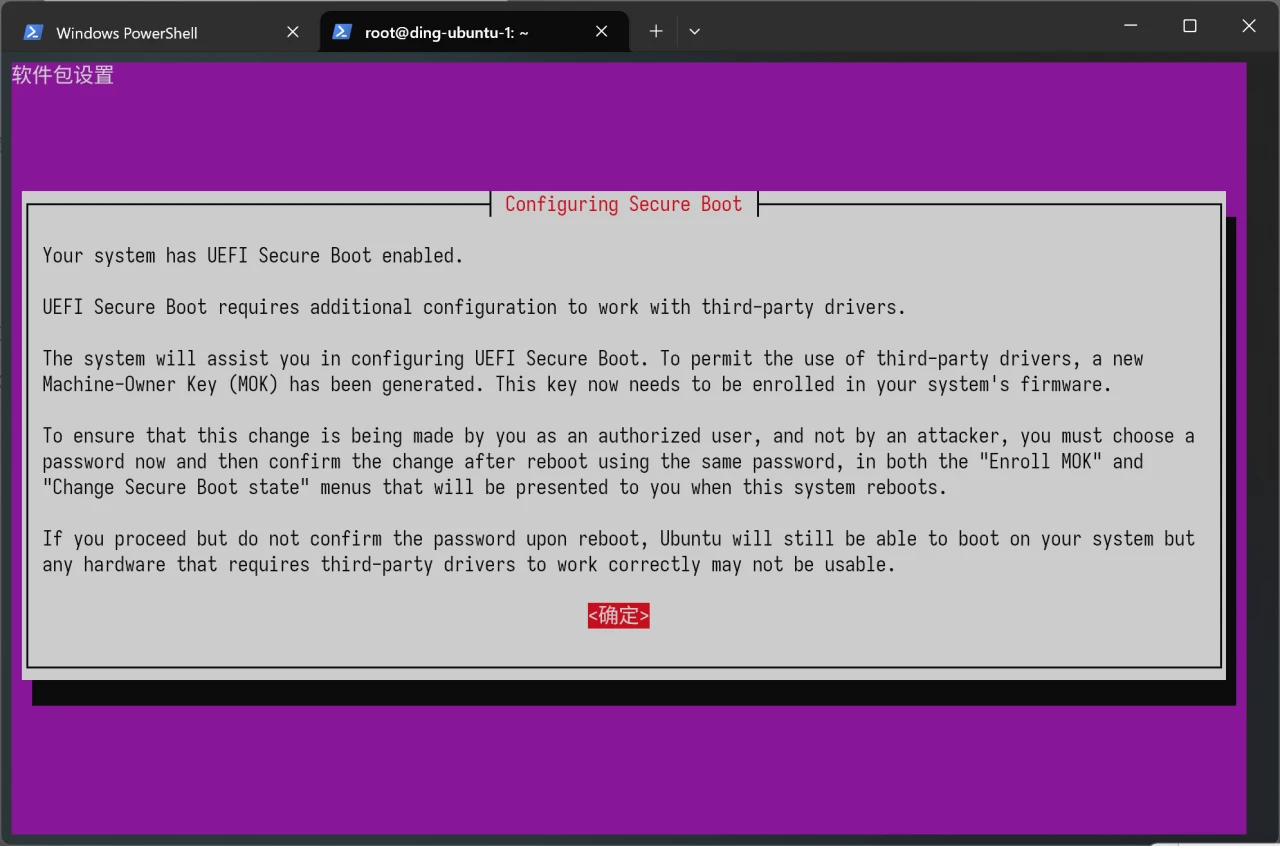Minimize the terminal window

[x=1131, y=27]
